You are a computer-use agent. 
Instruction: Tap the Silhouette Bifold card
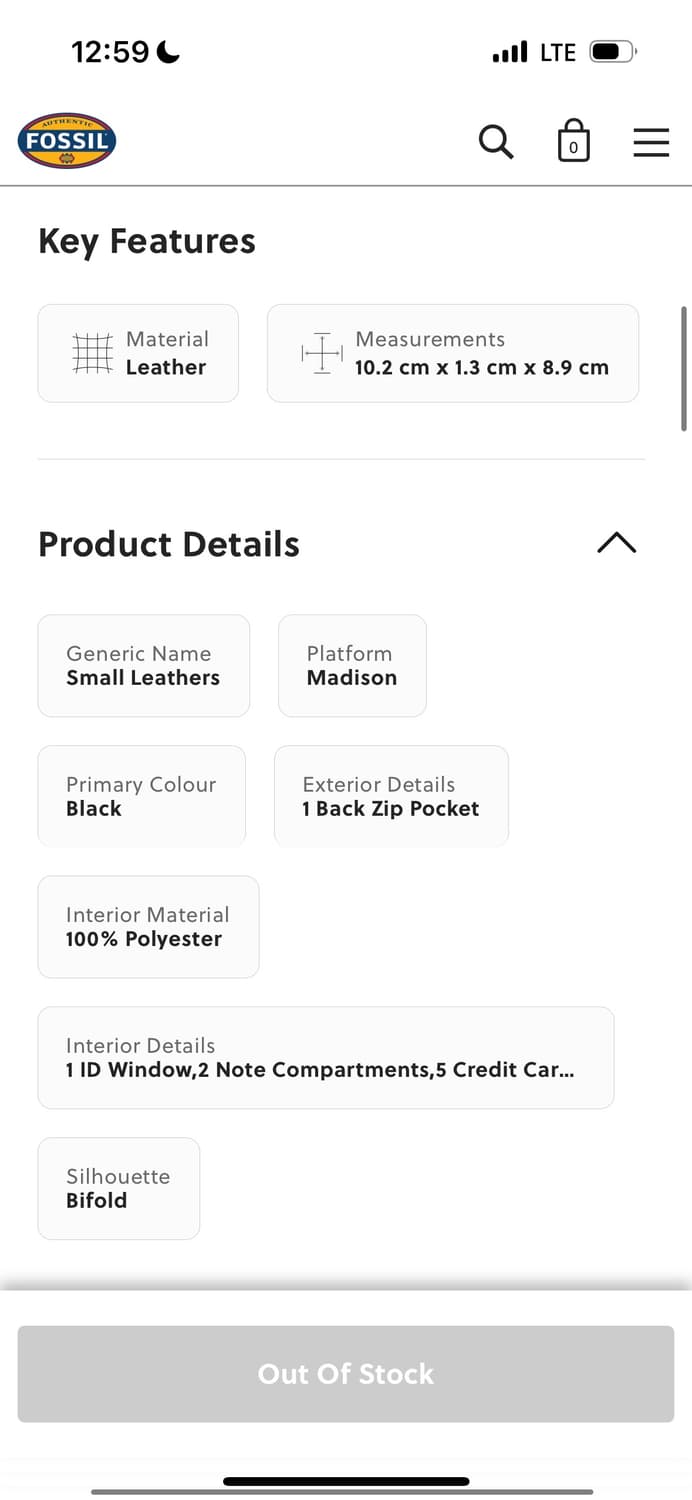pos(118,1189)
